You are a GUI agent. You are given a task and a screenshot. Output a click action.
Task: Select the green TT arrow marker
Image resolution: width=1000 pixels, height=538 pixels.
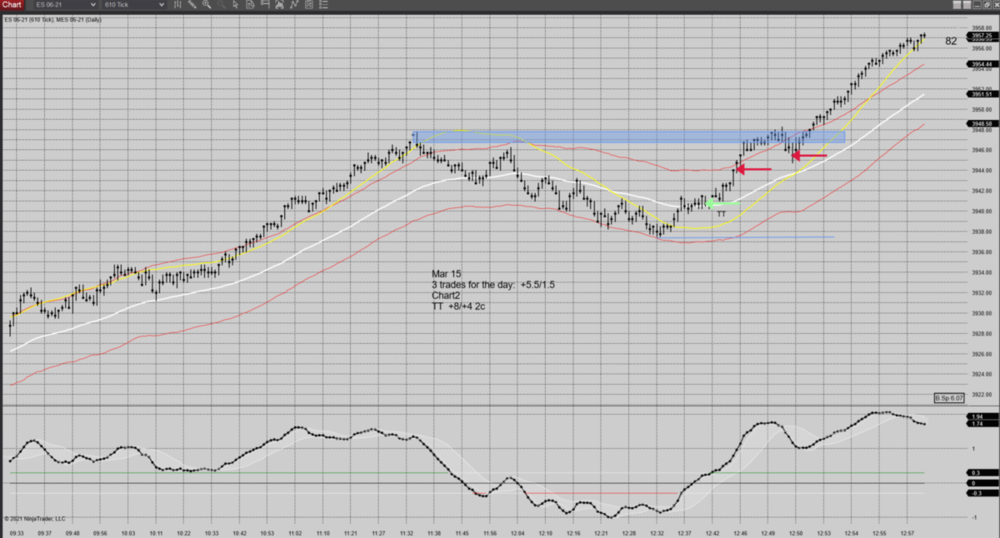point(721,204)
